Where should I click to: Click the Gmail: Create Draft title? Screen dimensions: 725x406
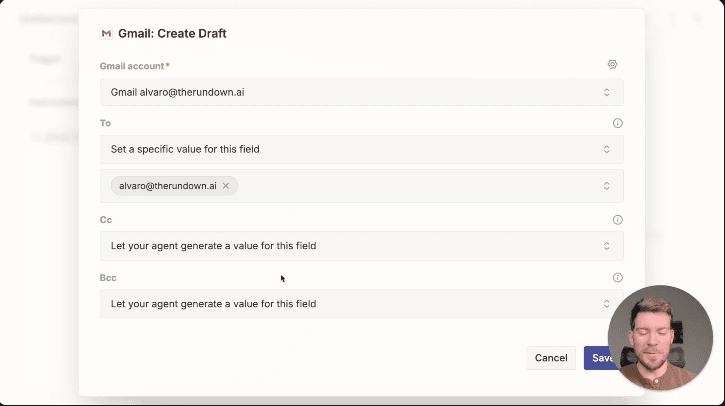pos(172,33)
